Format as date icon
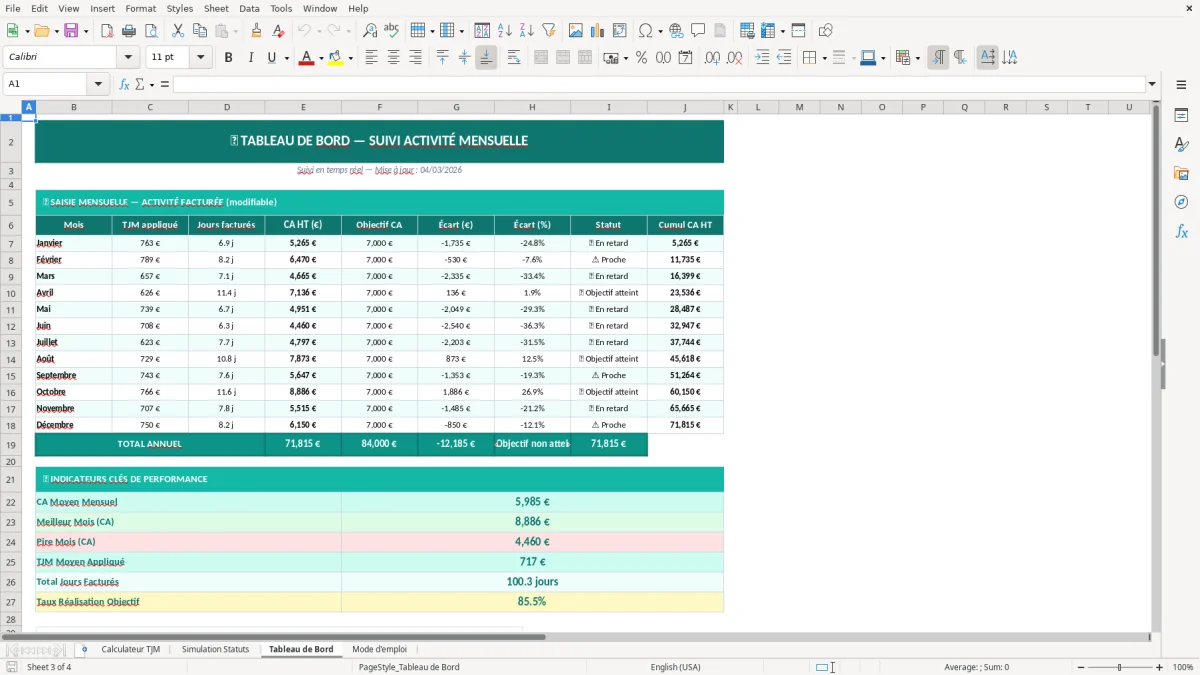This screenshot has width=1200, height=675. tap(685, 58)
